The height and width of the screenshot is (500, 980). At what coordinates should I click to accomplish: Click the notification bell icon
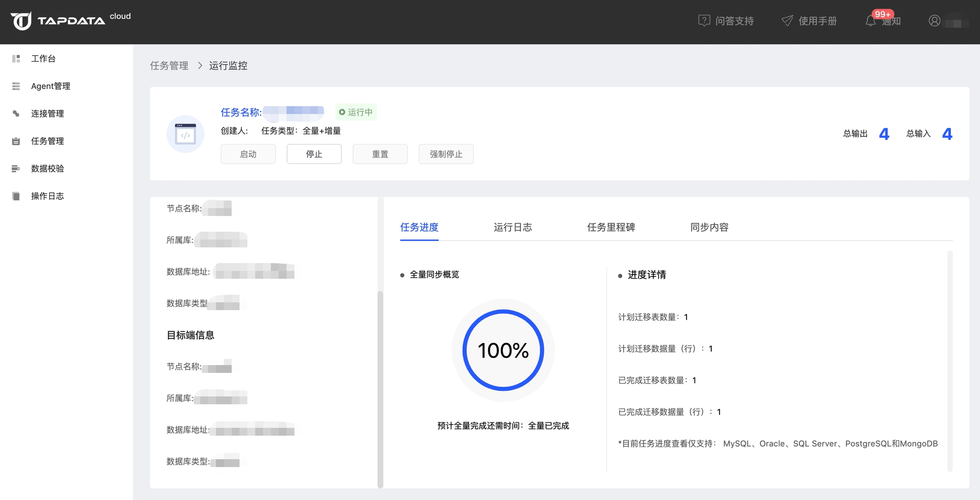pyautogui.click(x=870, y=21)
